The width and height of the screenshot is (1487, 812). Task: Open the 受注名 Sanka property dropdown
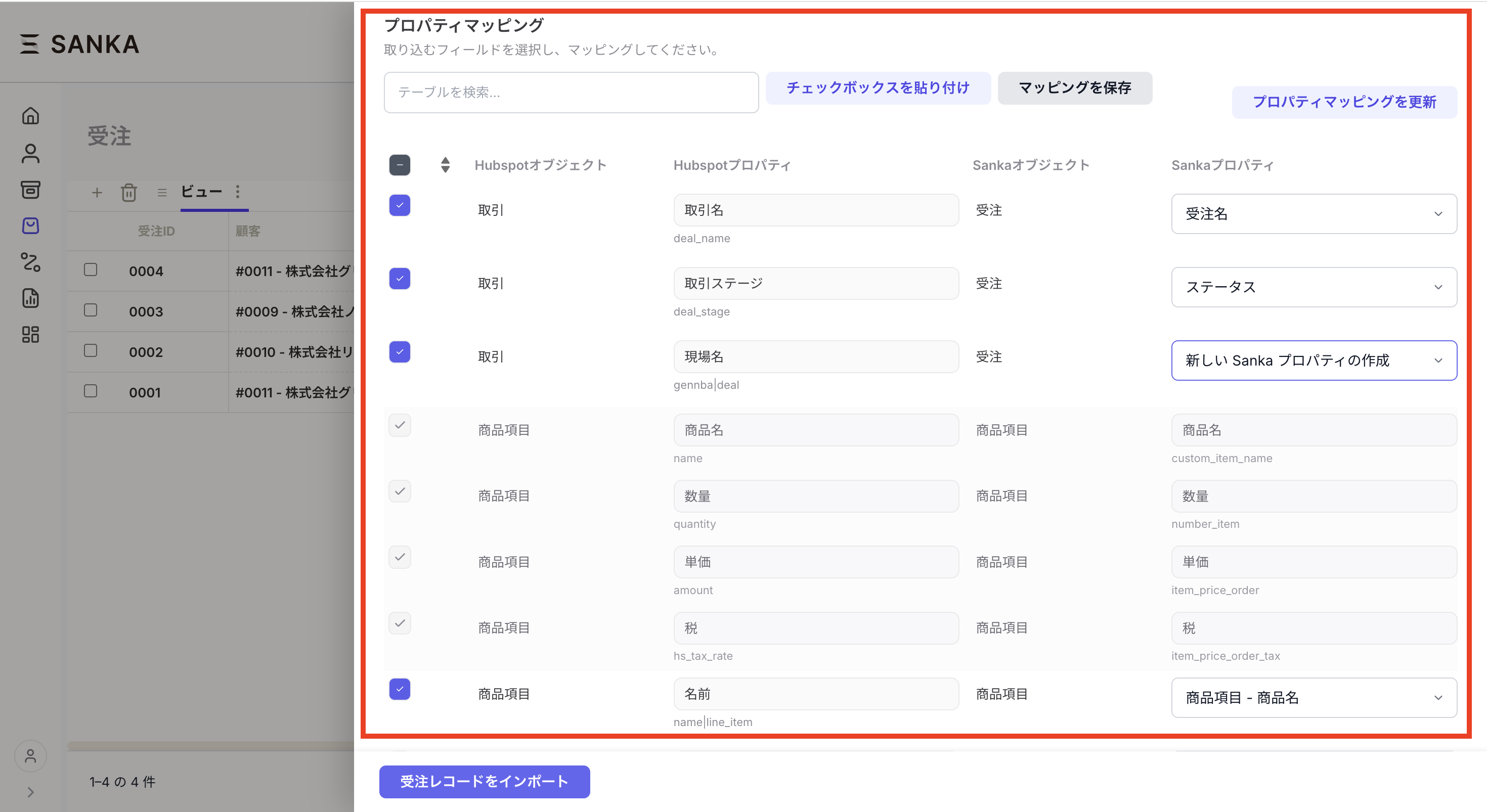tap(1313, 214)
